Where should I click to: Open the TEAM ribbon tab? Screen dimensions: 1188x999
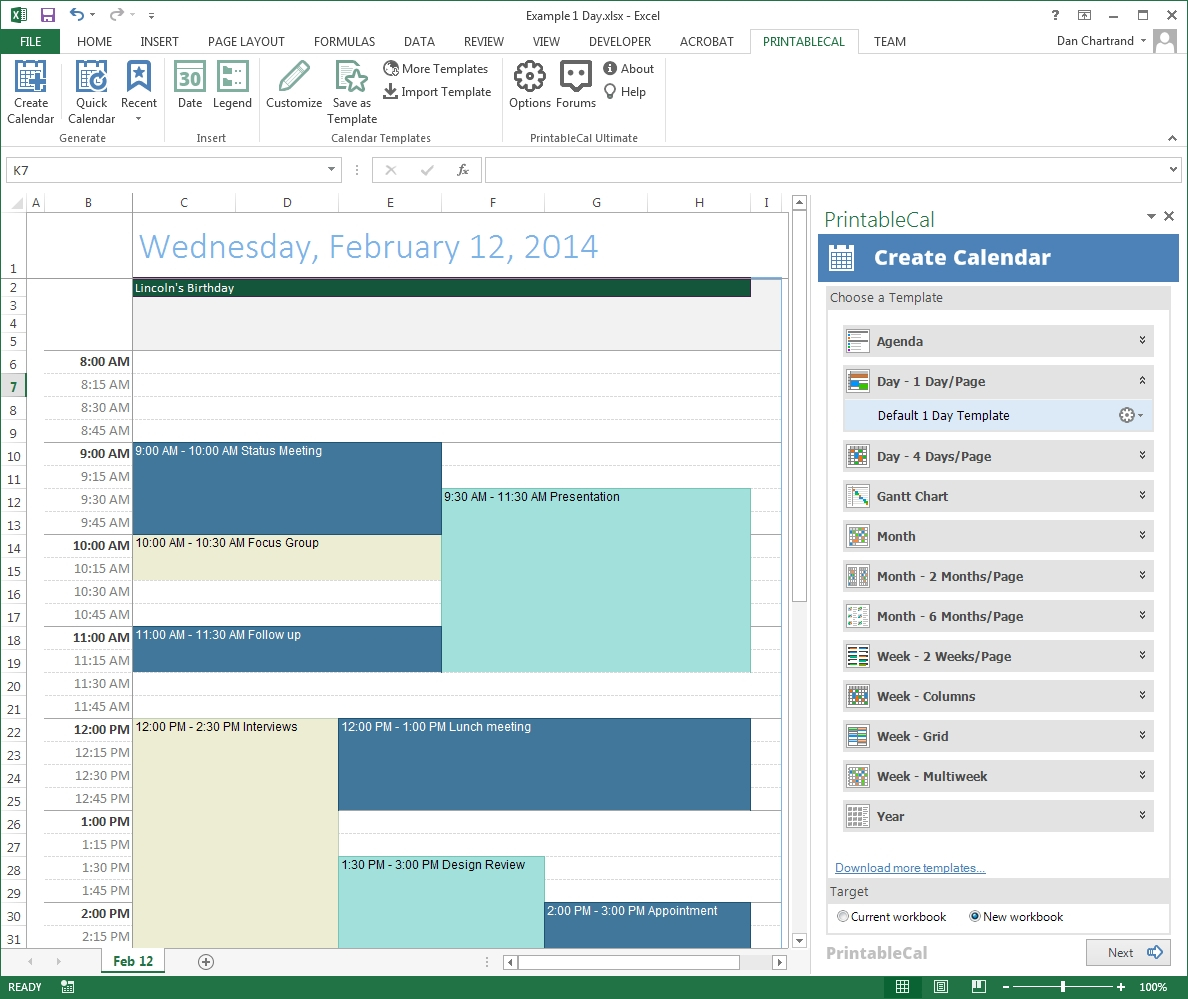click(x=889, y=42)
